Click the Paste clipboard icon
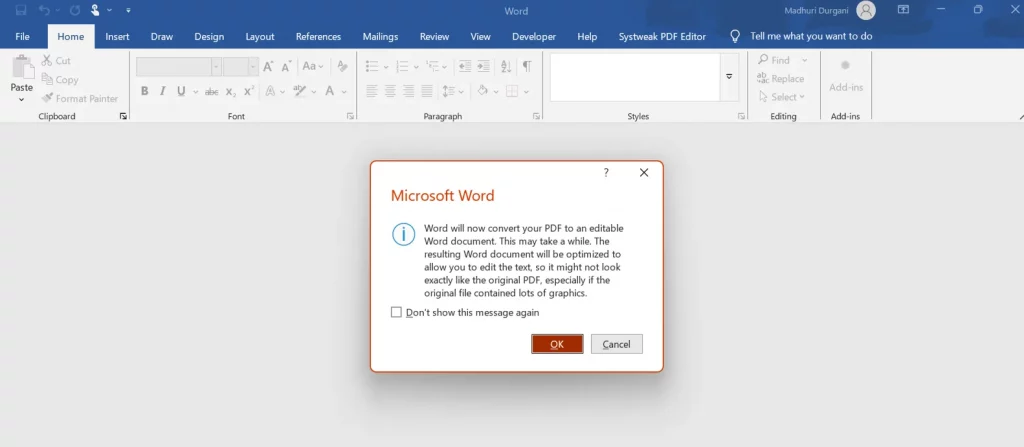This screenshot has height=447, width=1024. click(22, 67)
